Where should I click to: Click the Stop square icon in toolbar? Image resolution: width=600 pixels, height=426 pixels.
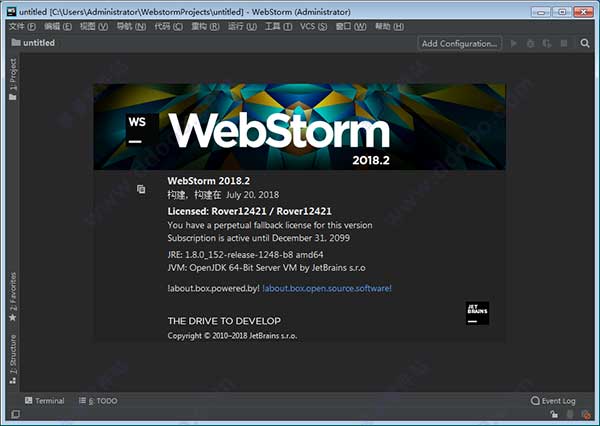(564, 44)
